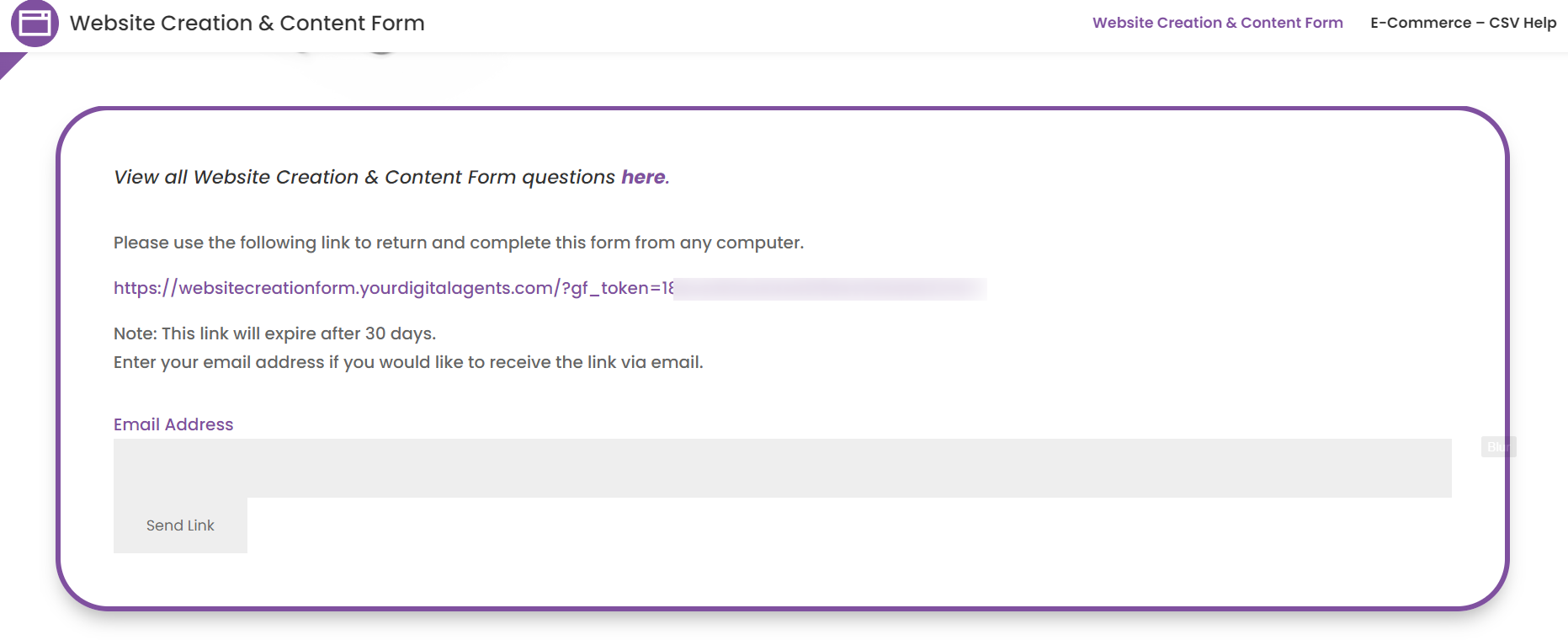Screen dimensions: 1568x640
Task: Follow the bold "here" link
Action: pyautogui.click(x=643, y=177)
